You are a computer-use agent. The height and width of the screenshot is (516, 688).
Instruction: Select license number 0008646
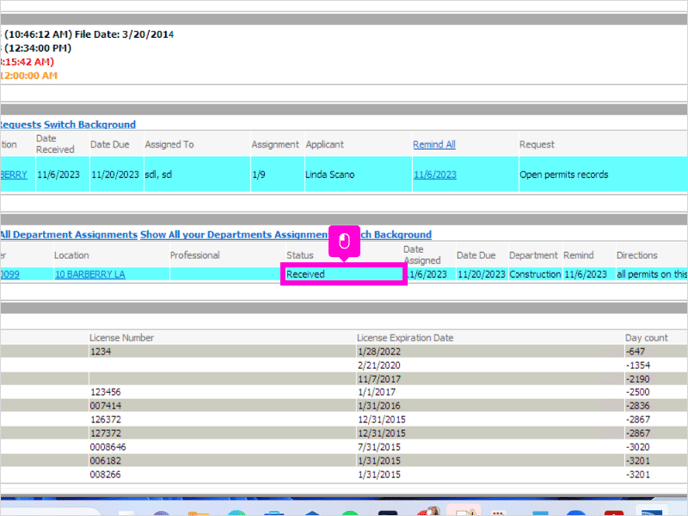(108, 447)
